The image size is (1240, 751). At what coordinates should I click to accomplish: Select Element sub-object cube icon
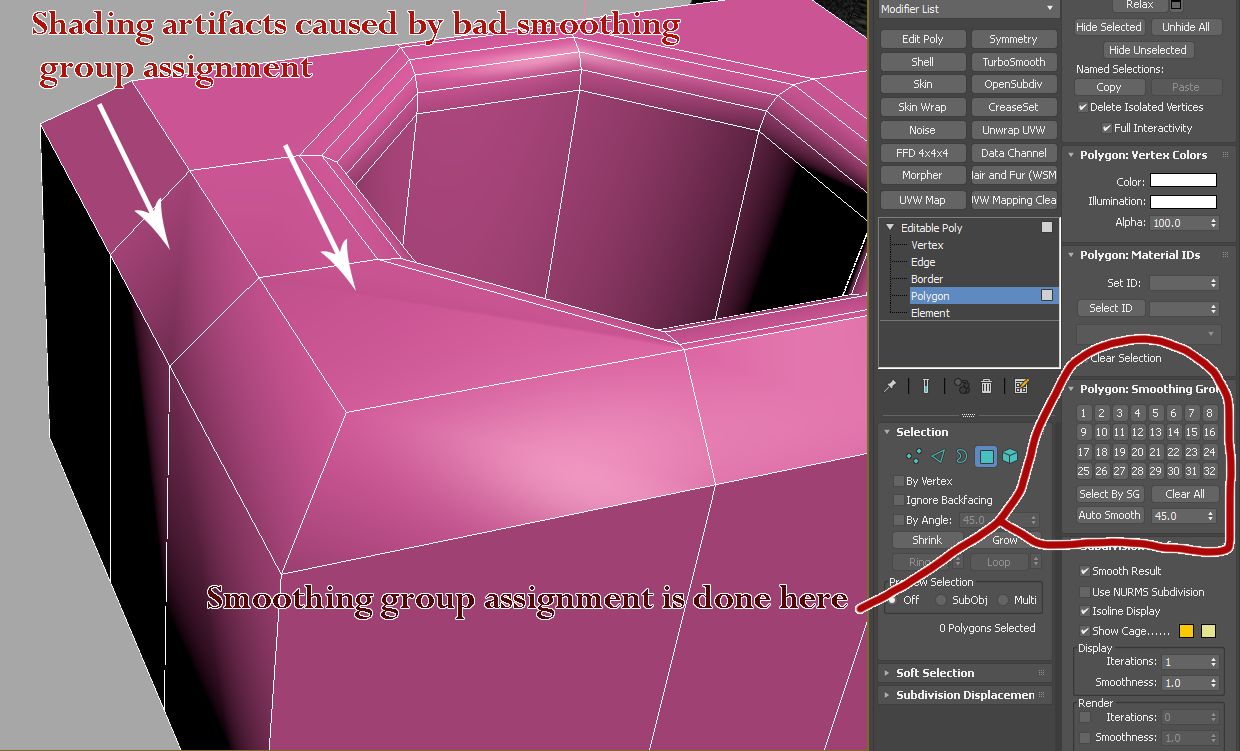1010,456
